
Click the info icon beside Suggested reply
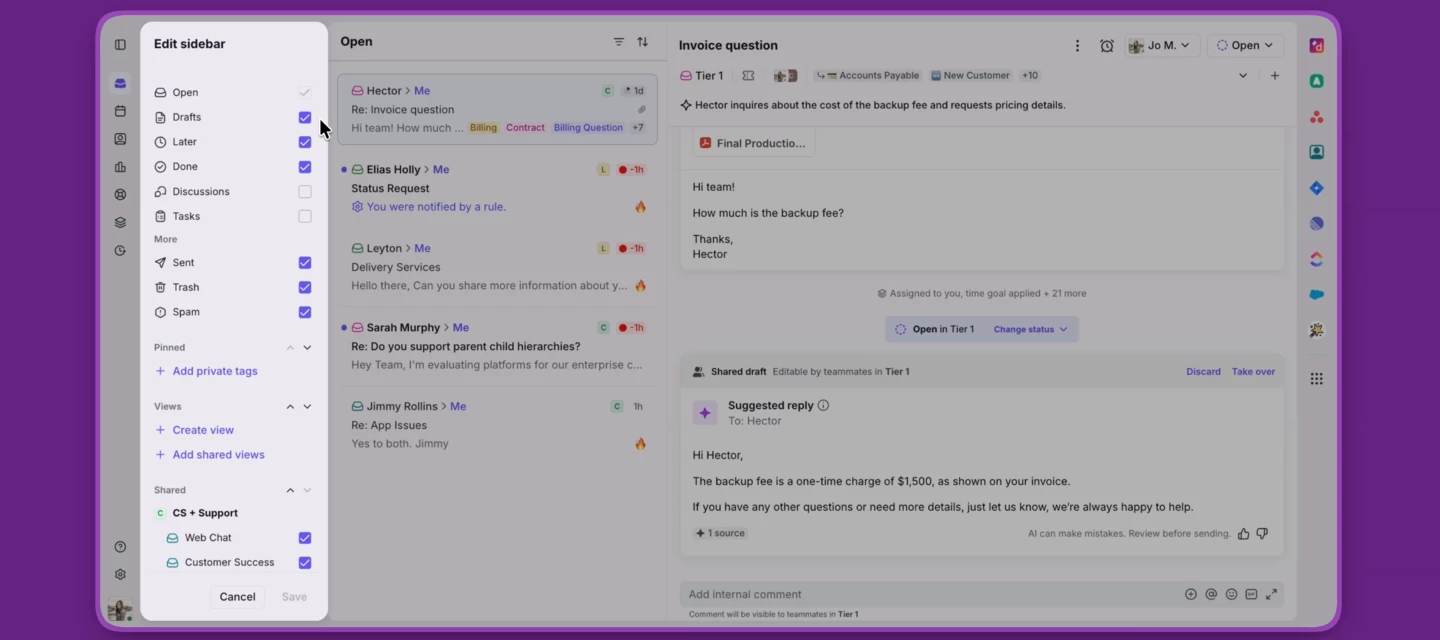point(823,406)
